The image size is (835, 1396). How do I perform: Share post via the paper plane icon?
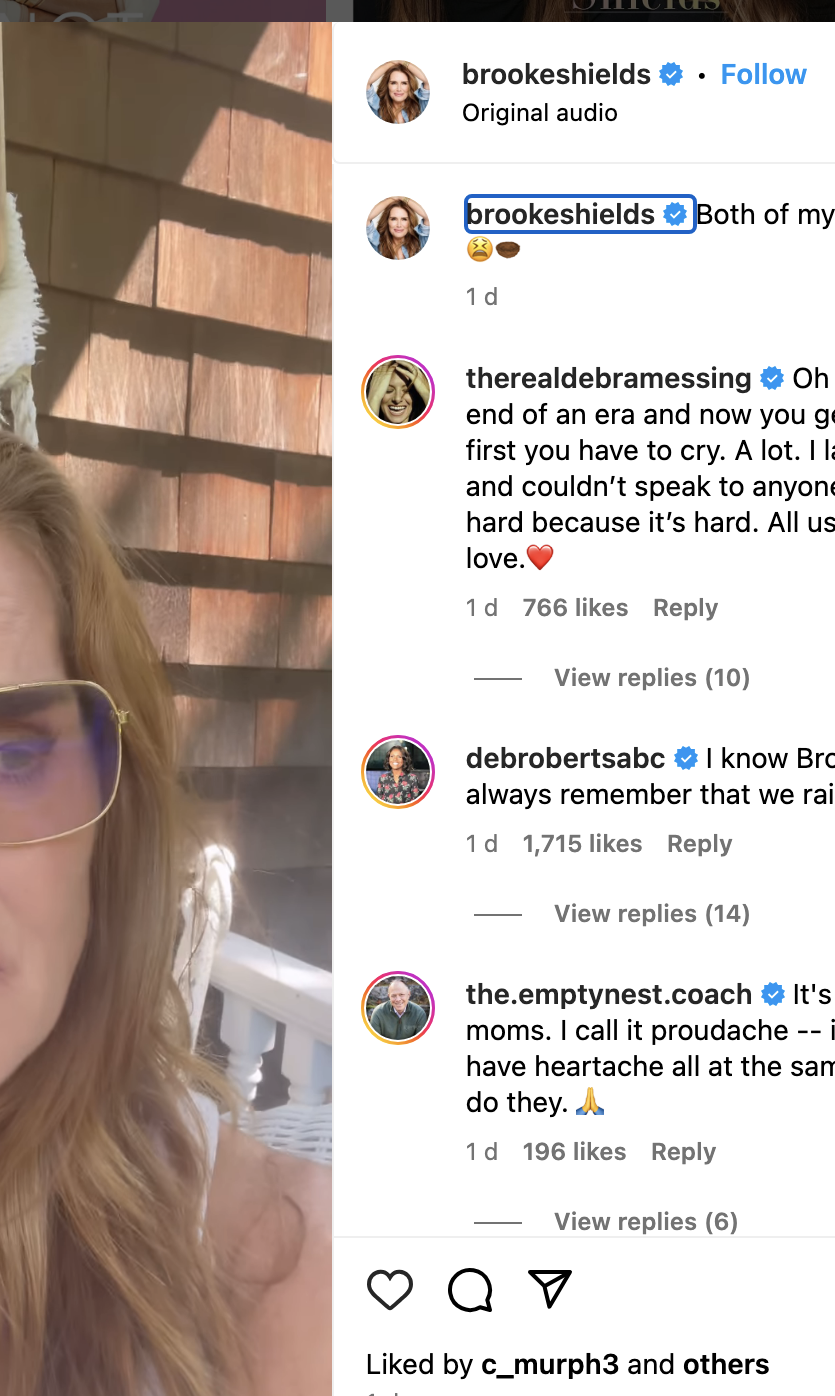coord(549,1288)
